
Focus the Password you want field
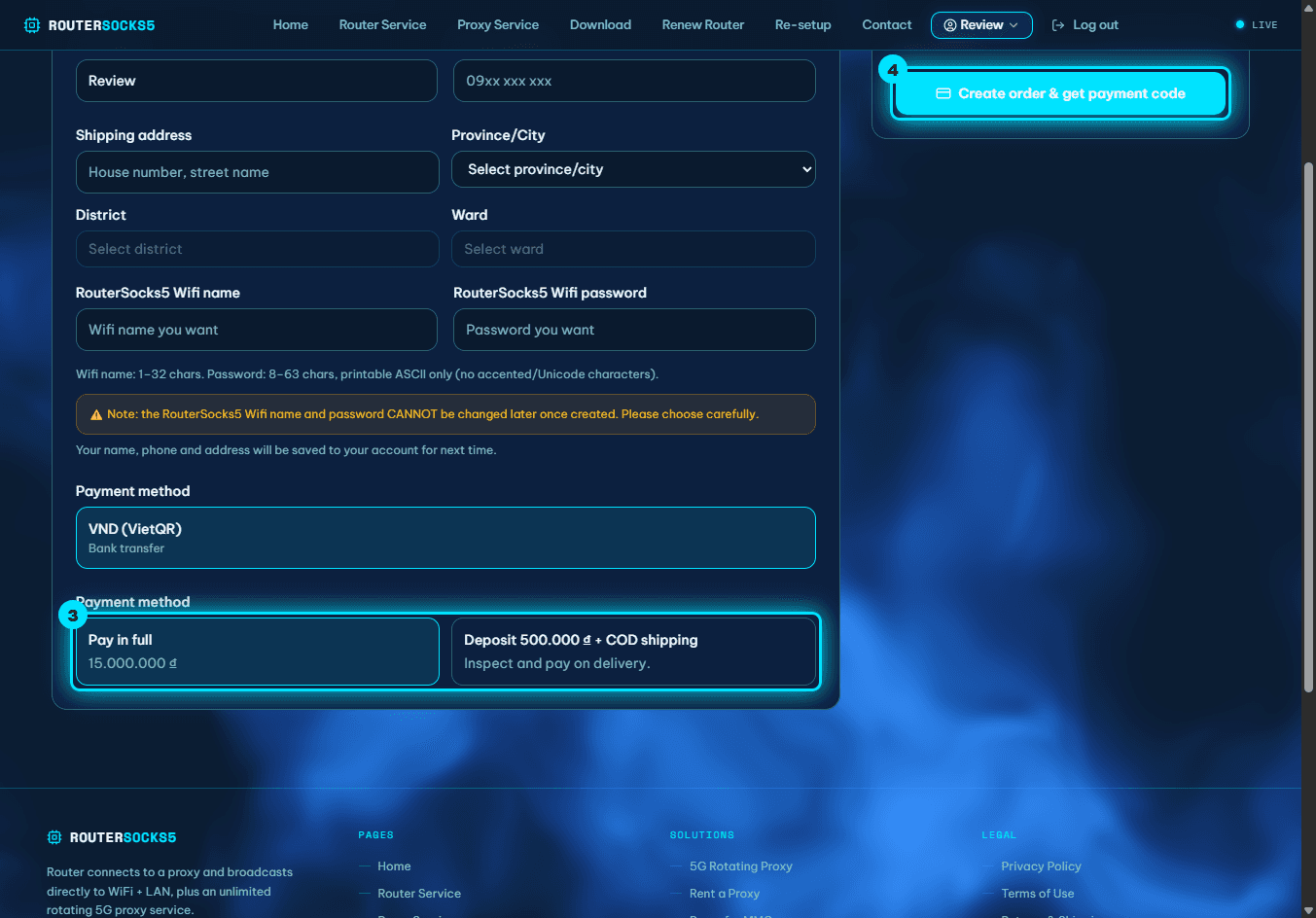[x=634, y=330]
